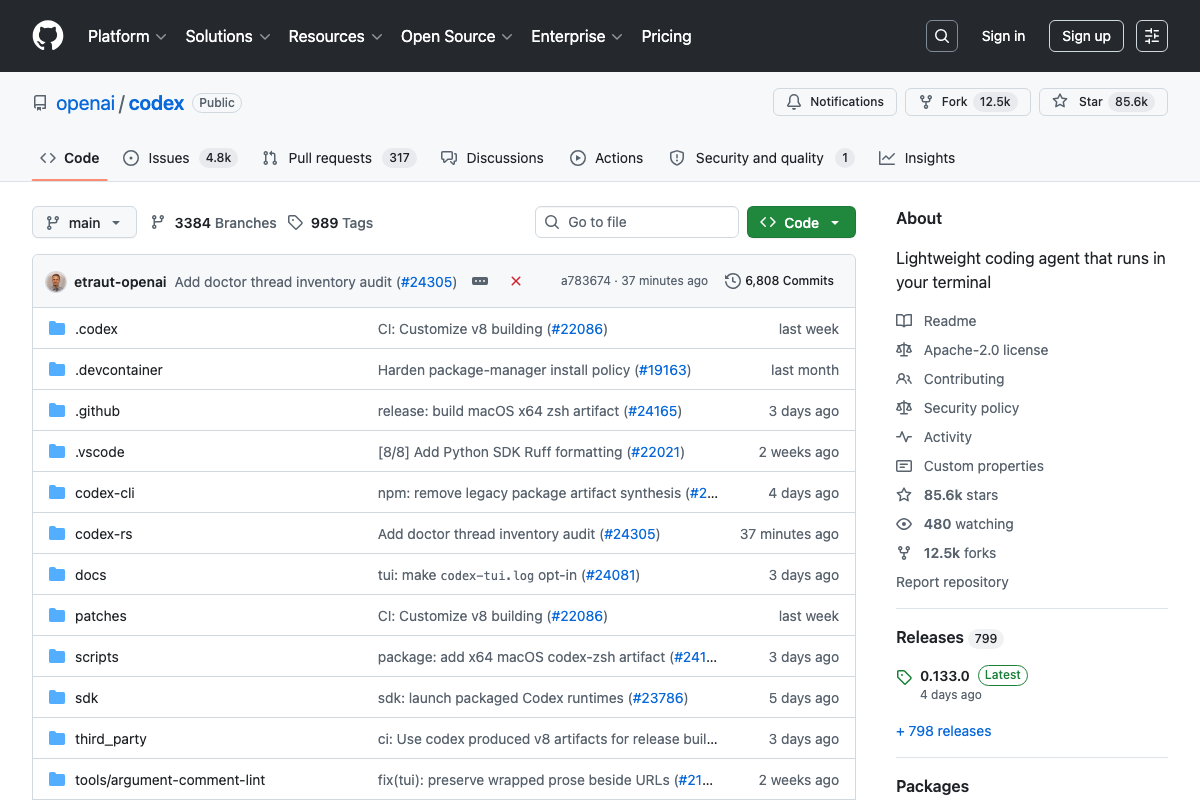Click the .codex folder icon

[x=57, y=329]
